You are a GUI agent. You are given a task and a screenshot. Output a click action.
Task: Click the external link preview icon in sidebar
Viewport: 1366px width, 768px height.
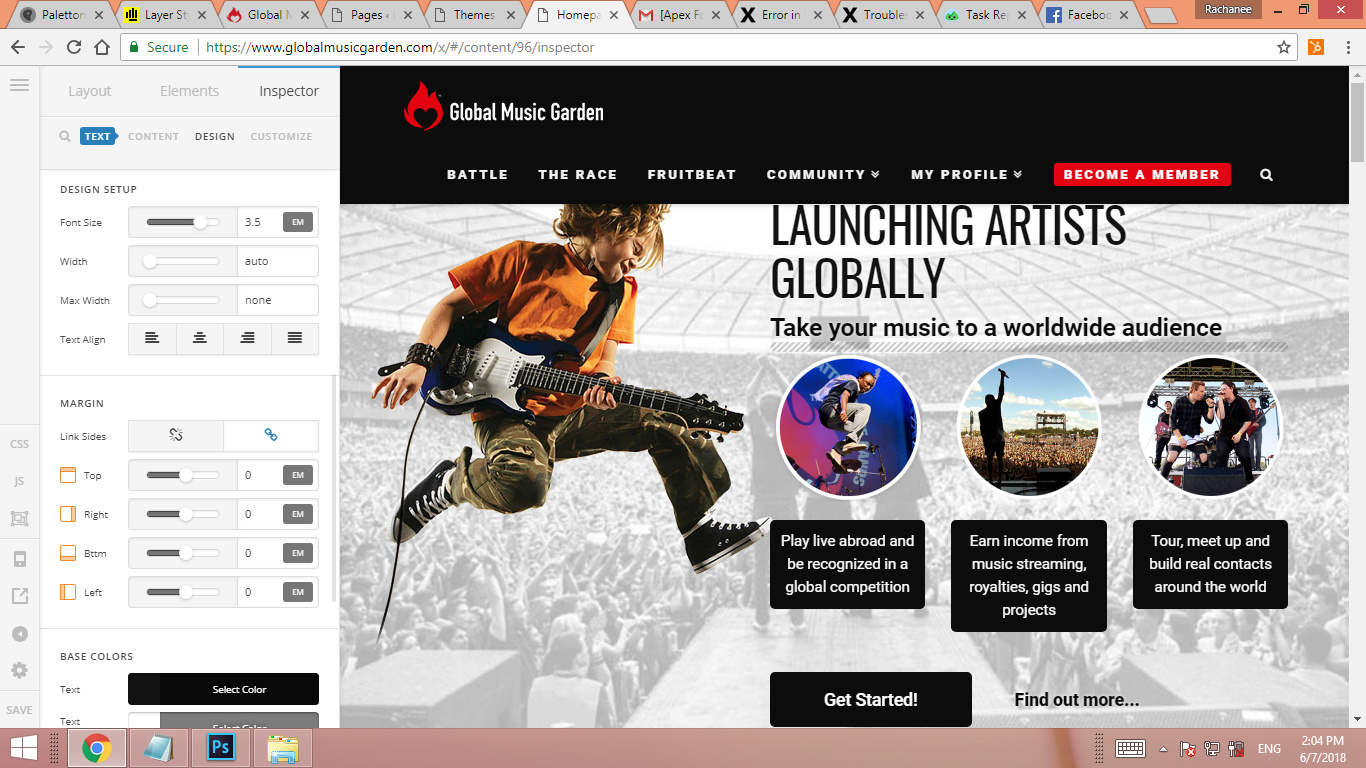[19, 596]
